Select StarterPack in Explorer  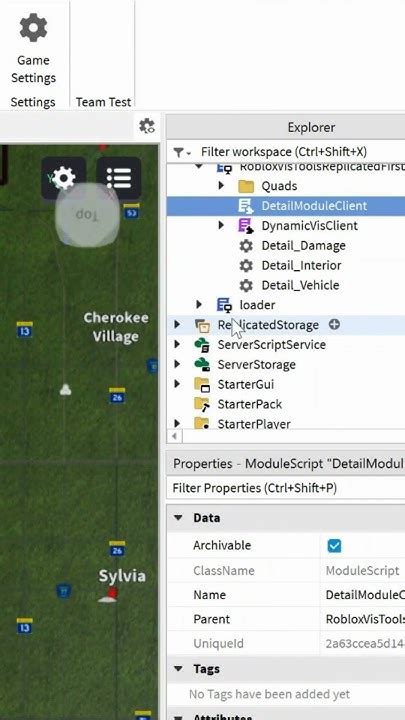pyautogui.click(x=249, y=404)
